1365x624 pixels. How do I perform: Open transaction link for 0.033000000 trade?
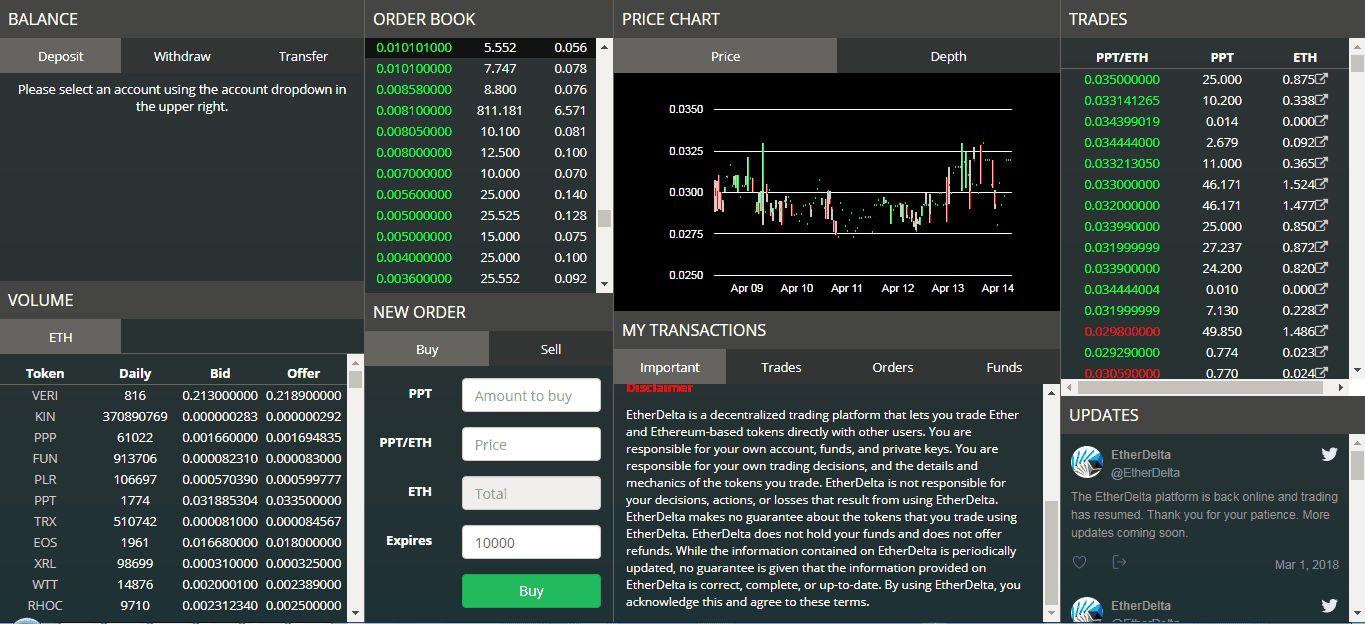click(x=1322, y=184)
